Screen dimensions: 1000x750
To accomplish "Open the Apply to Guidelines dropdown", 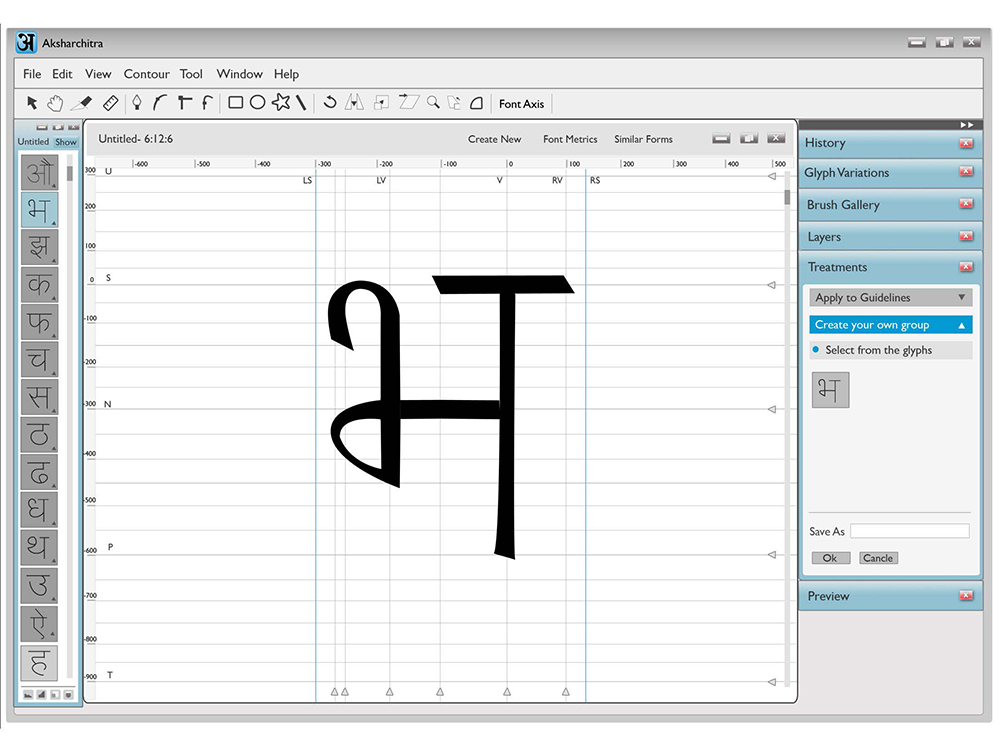I will coord(891,297).
